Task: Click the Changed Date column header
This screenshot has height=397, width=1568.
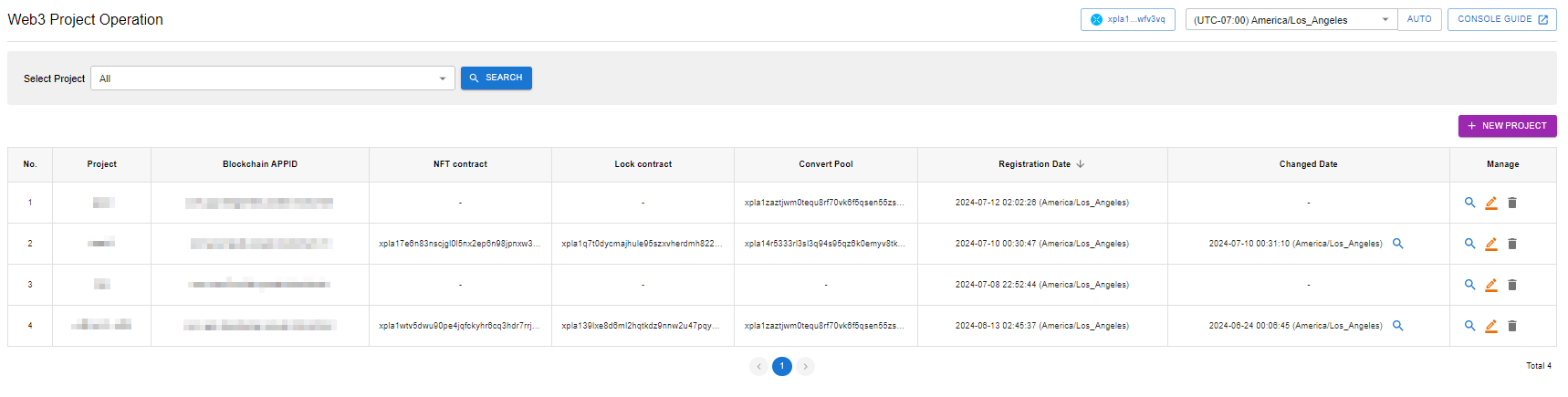Action: pos(1308,164)
